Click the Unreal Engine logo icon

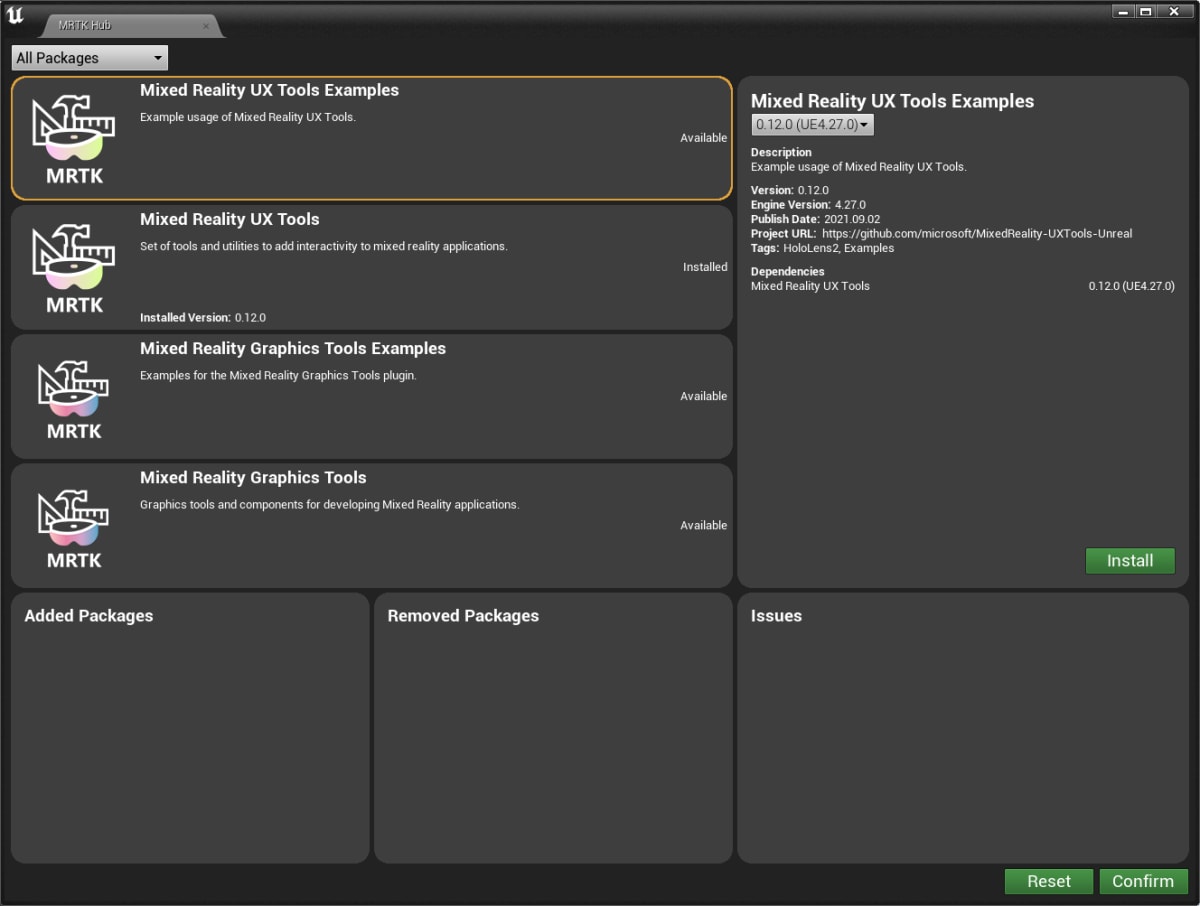15,16
